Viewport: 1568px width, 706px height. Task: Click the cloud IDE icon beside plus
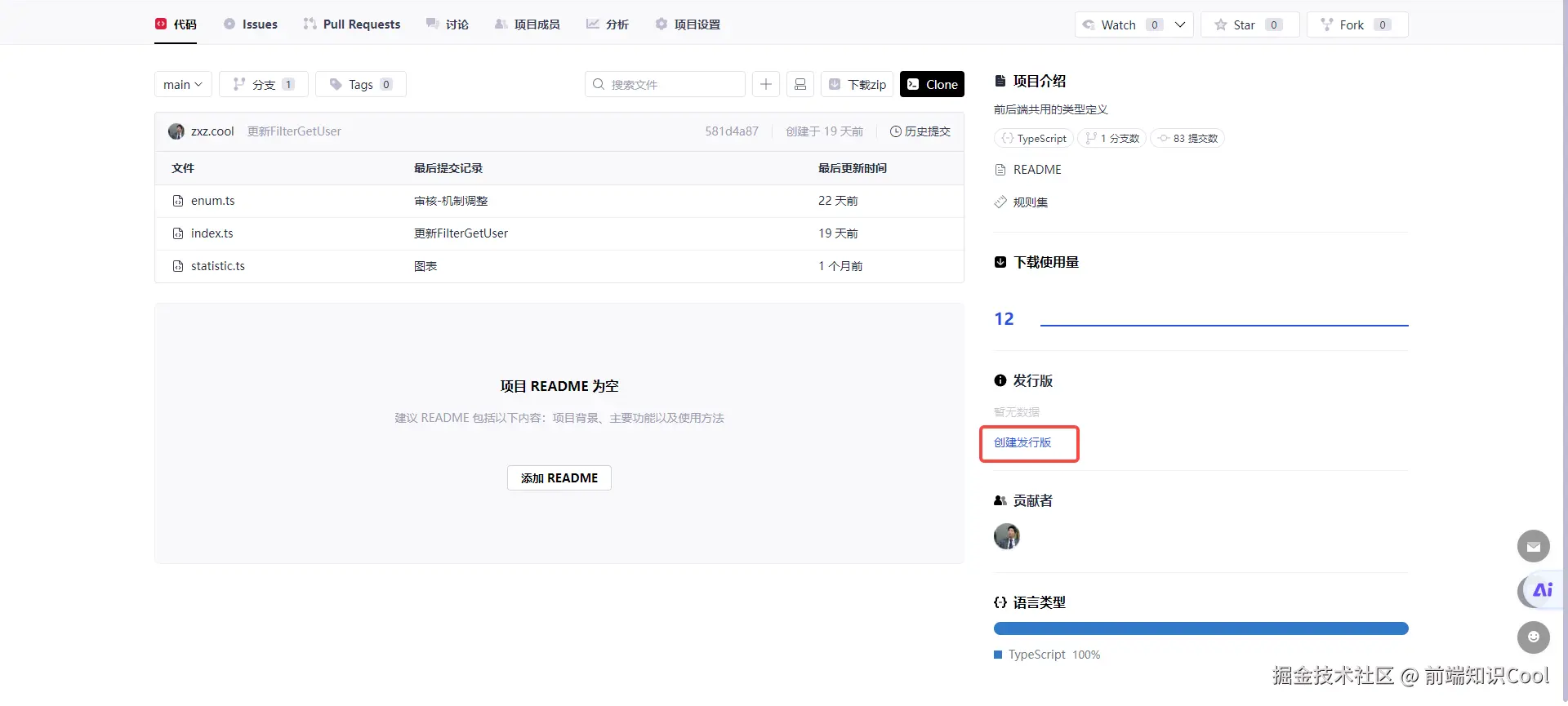800,84
